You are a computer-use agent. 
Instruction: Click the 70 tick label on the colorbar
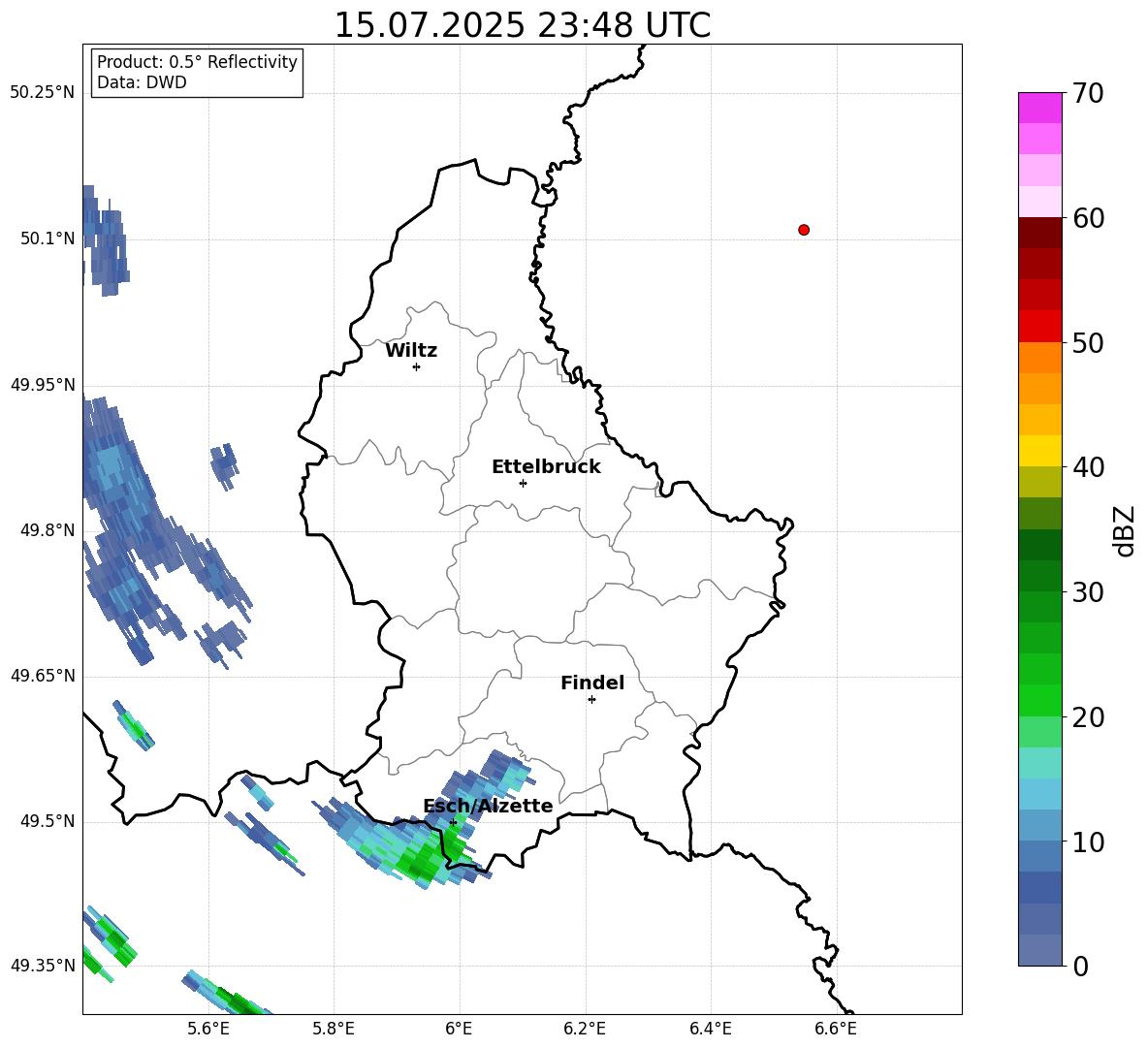coord(1088,94)
